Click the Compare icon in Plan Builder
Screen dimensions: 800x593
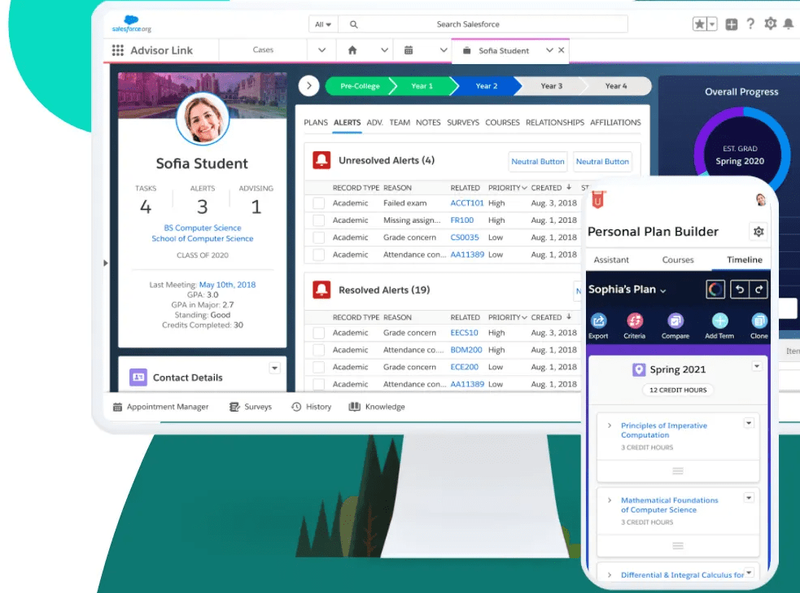(676, 321)
